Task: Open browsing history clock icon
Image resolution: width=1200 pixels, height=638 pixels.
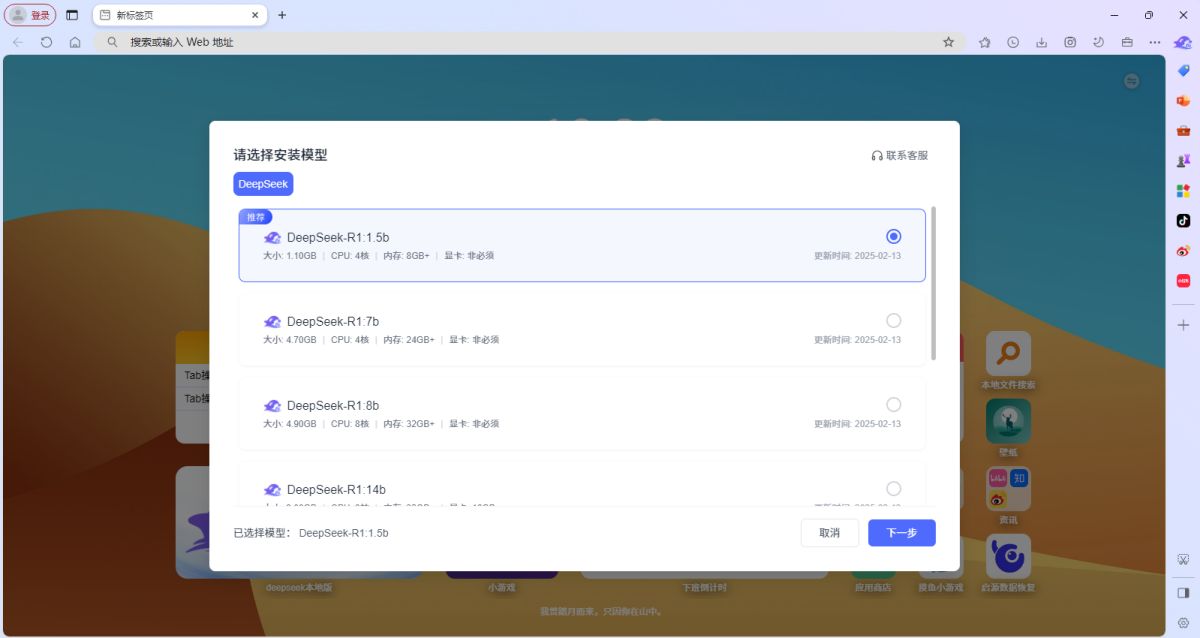Action: pyautogui.click(x=1013, y=42)
